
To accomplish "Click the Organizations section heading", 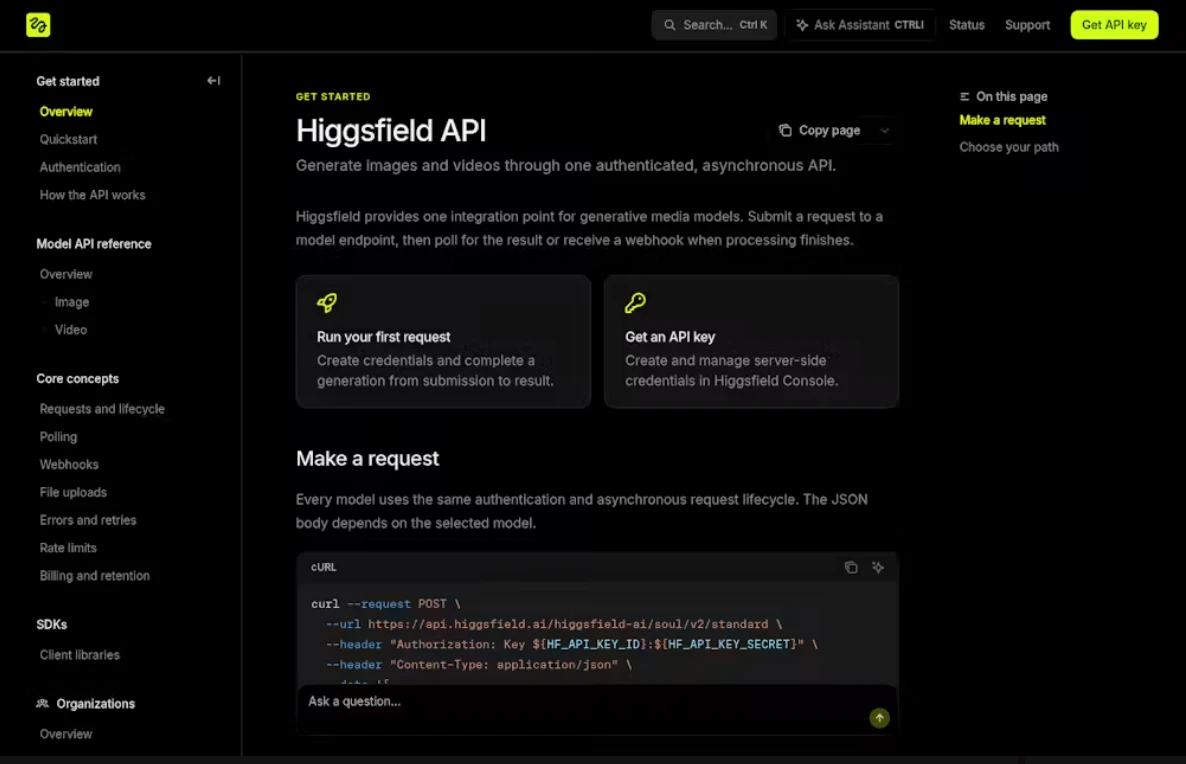I will click(95, 703).
